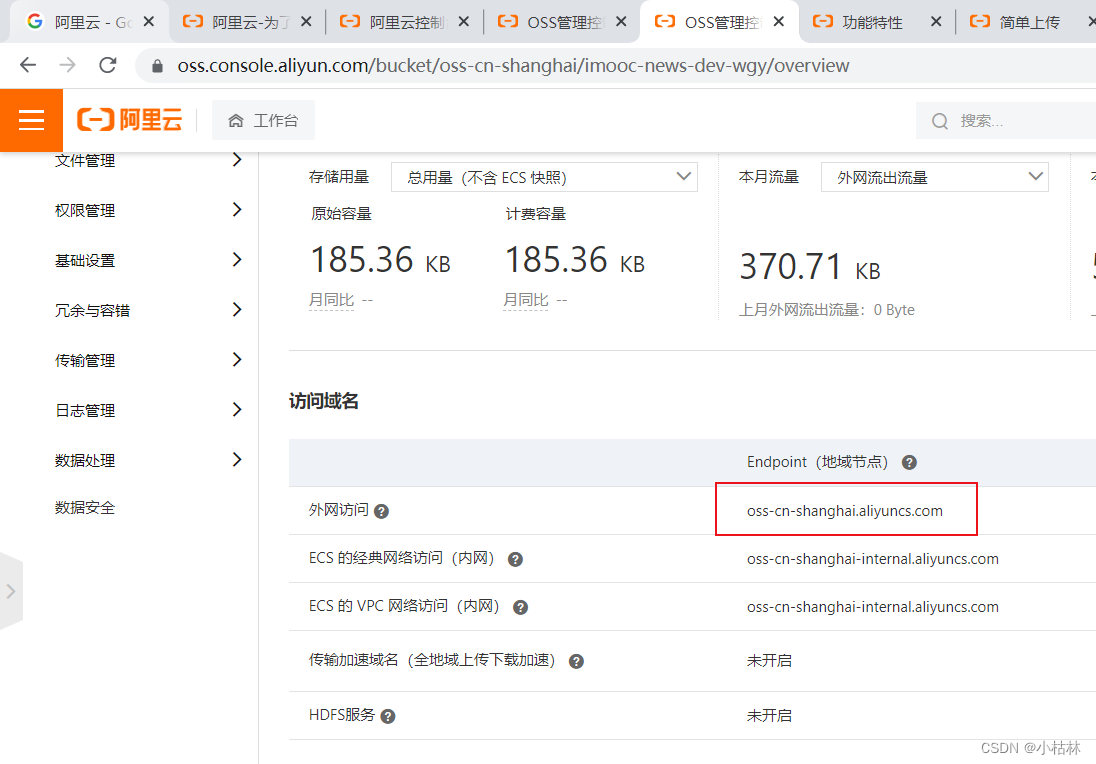This screenshot has height=764, width=1096.
Task: Reload the page with the refresh icon
Action: tap(108, 65)
